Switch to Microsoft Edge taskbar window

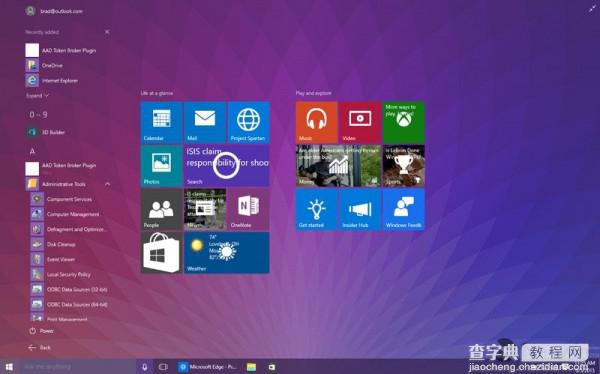click(208, 367)
